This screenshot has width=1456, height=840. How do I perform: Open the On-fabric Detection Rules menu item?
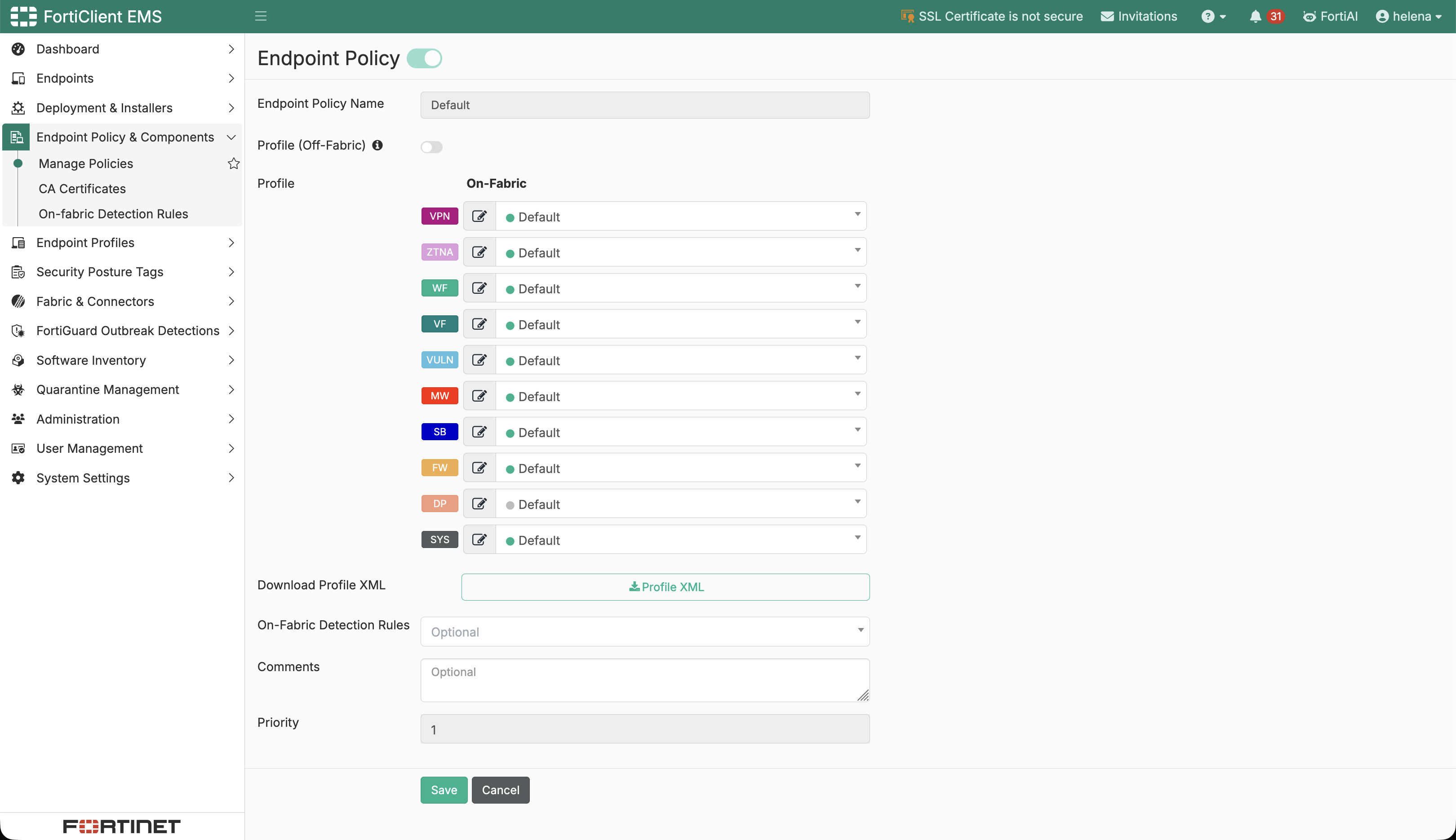click(x=113, y=214)
